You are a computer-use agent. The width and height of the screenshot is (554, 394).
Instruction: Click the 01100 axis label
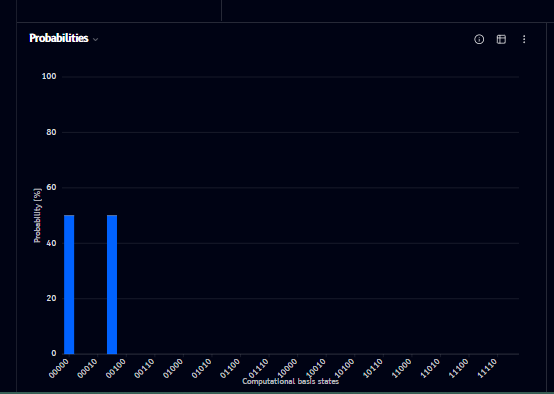[x=231, y=368]
